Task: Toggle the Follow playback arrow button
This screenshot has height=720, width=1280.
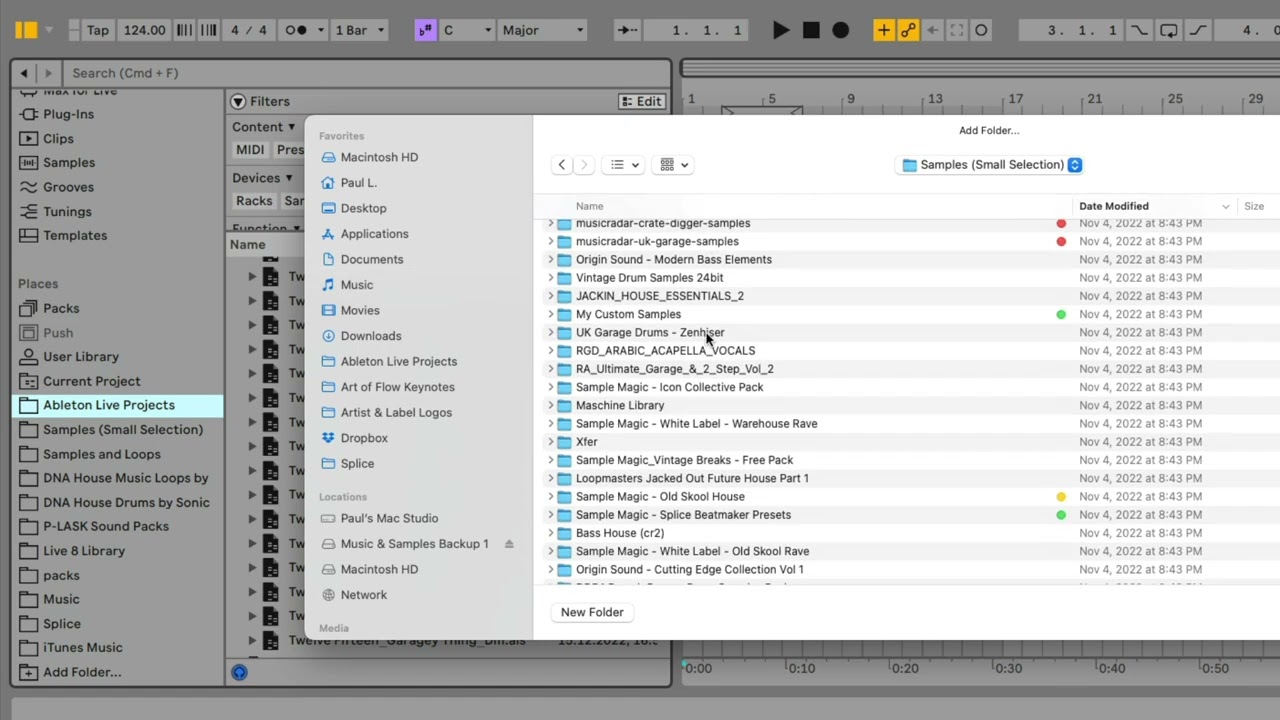Action: (627, 30)
